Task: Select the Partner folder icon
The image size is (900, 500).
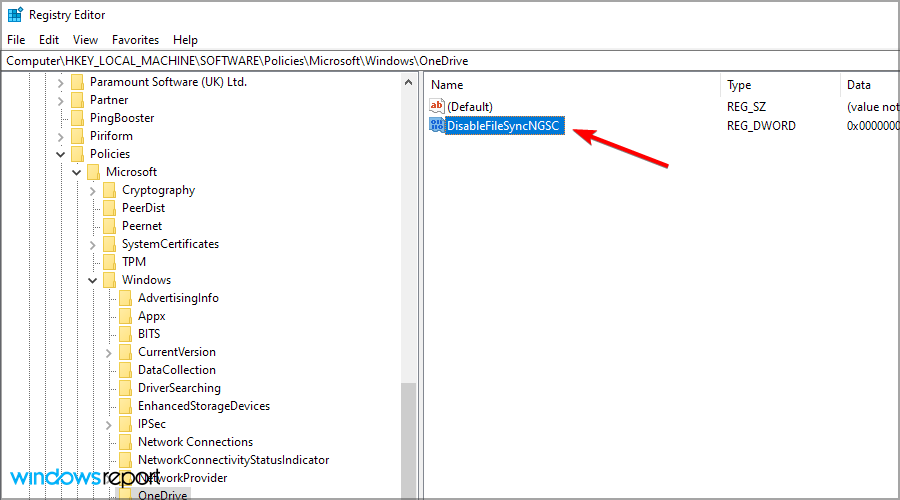Action: pyautogui.click(x=77, y=100)
